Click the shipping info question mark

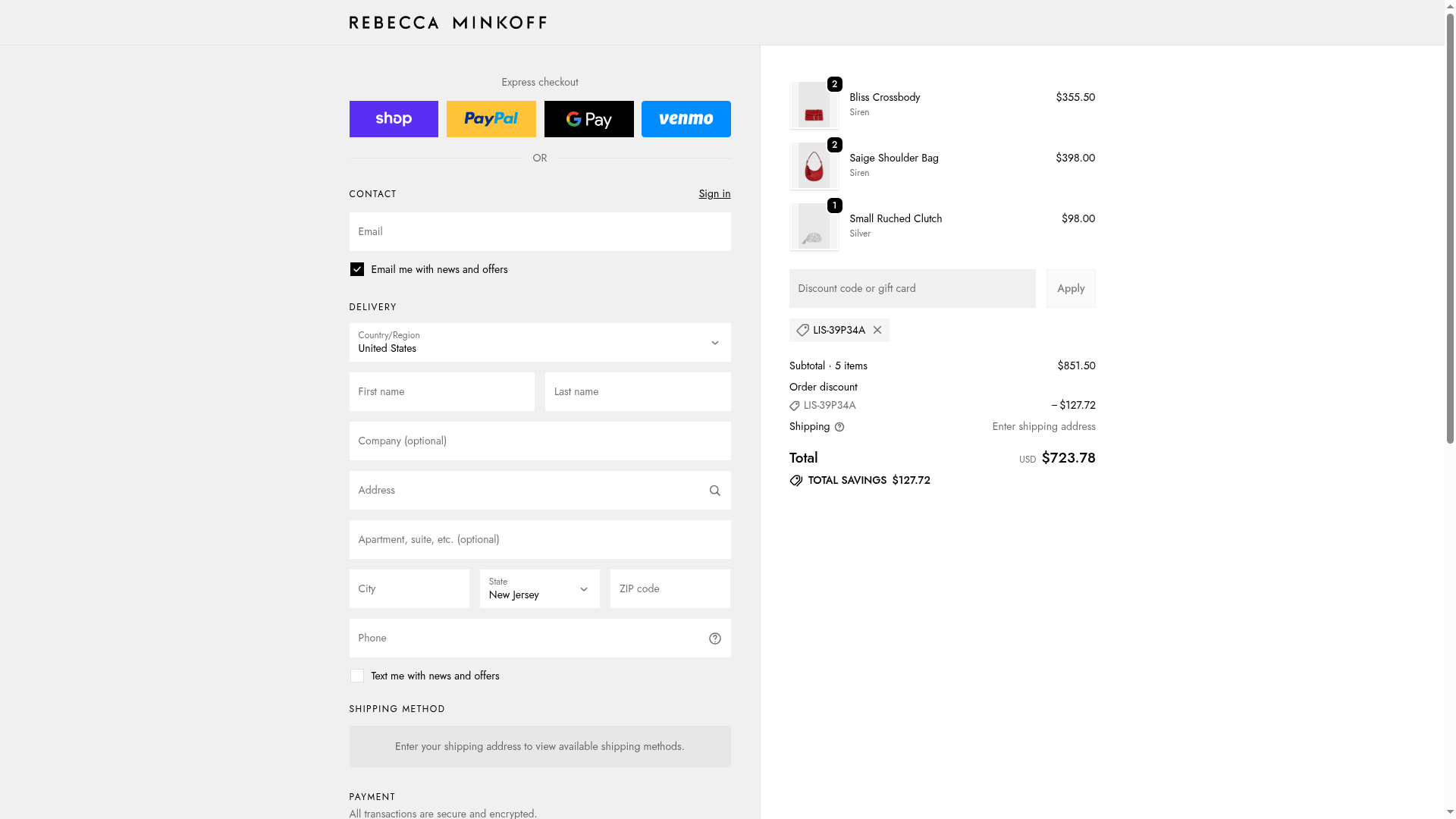coord(839,427)
